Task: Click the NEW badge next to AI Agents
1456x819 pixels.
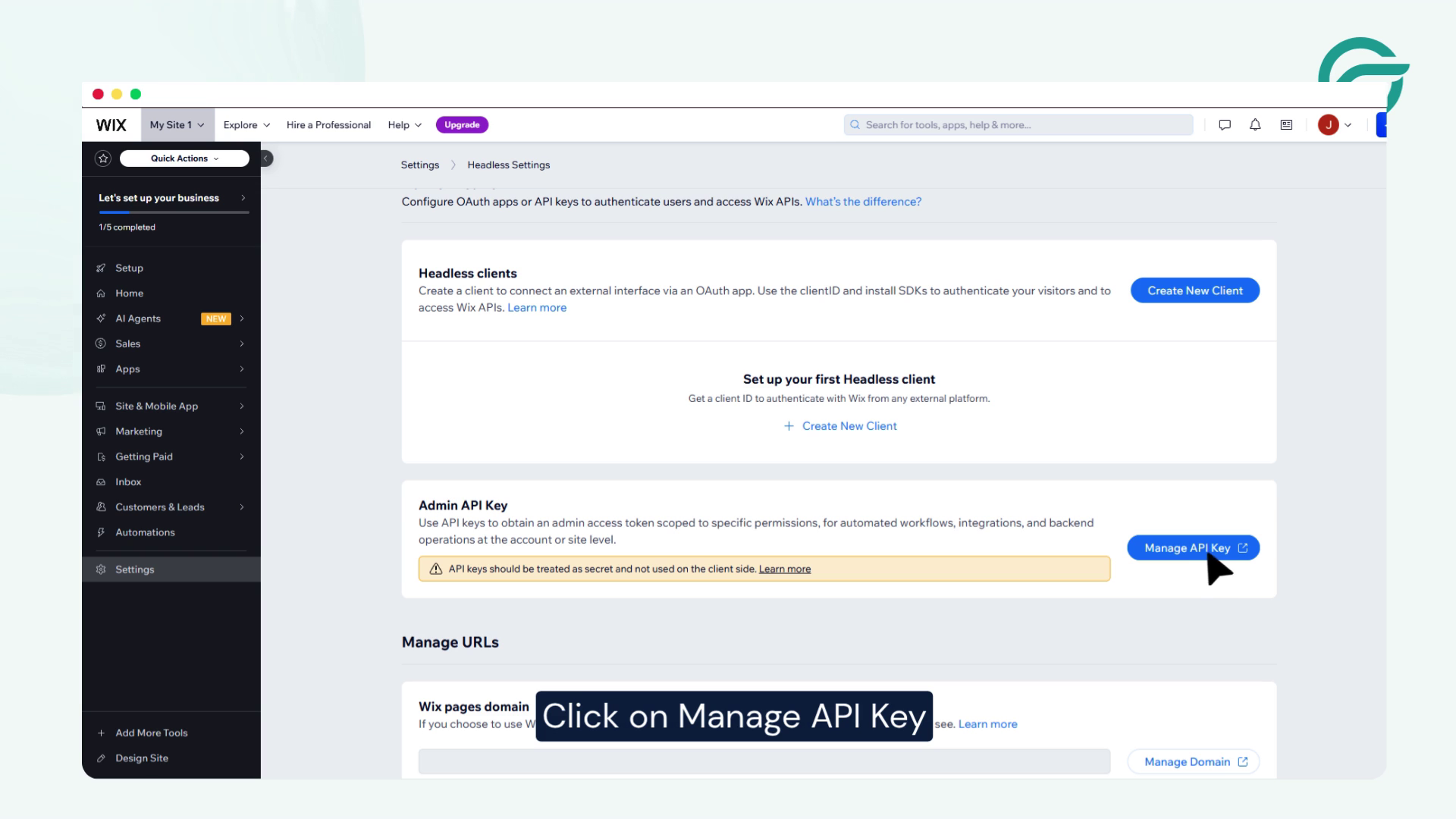Action: (216, 319)
